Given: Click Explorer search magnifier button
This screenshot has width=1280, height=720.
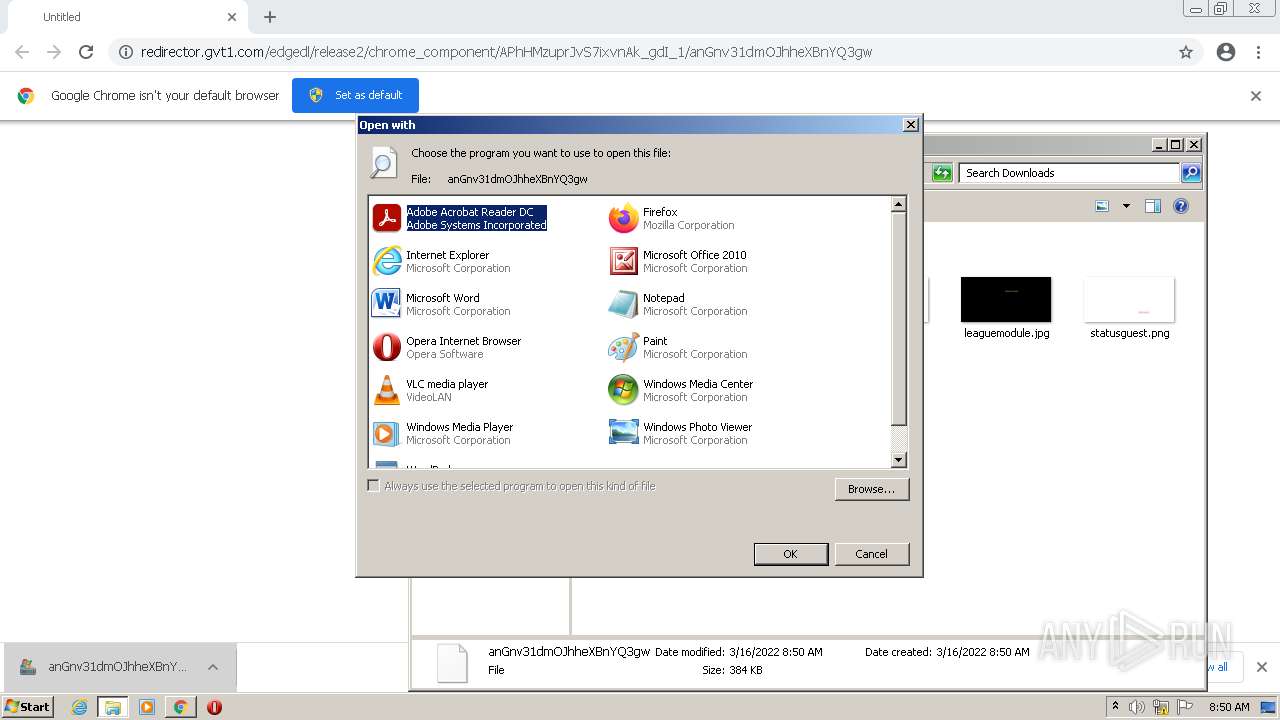Looking at the screenshot, I should (1191, 173).
